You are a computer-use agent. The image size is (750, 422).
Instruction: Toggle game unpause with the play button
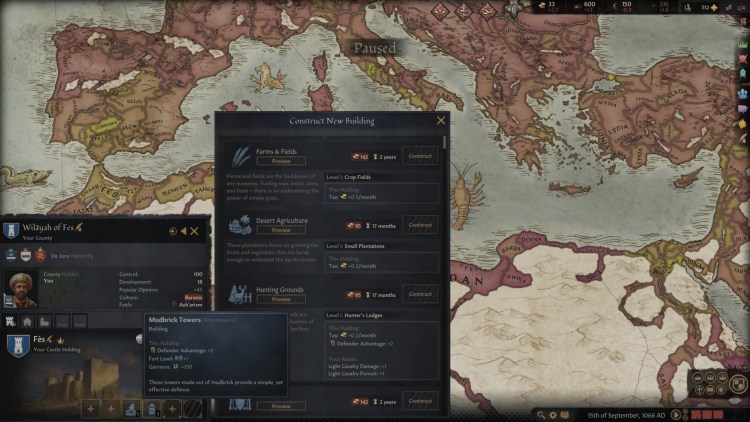tap(676, 415)
